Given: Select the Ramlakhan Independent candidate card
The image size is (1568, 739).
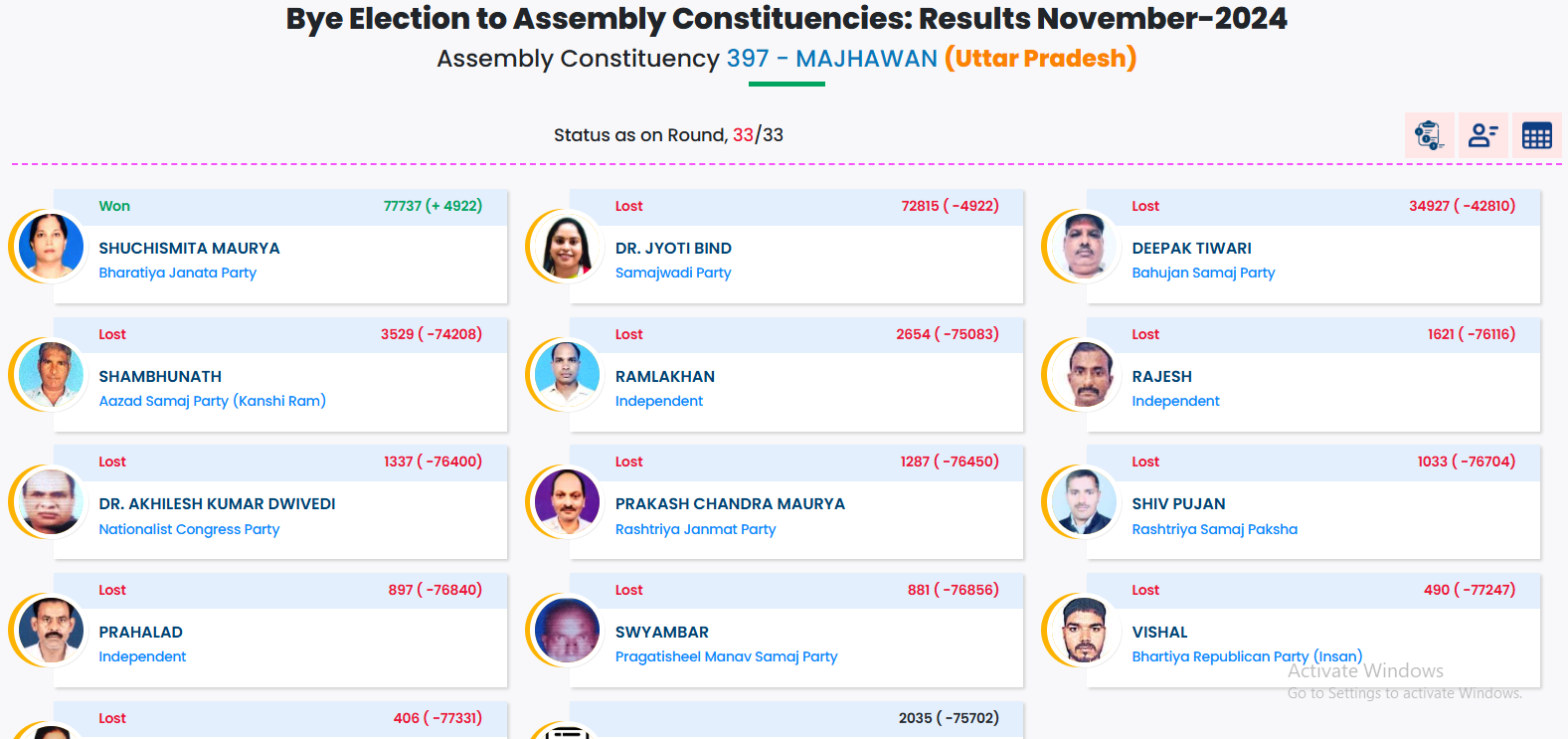Looking at the screenshot, I should 795,388.
